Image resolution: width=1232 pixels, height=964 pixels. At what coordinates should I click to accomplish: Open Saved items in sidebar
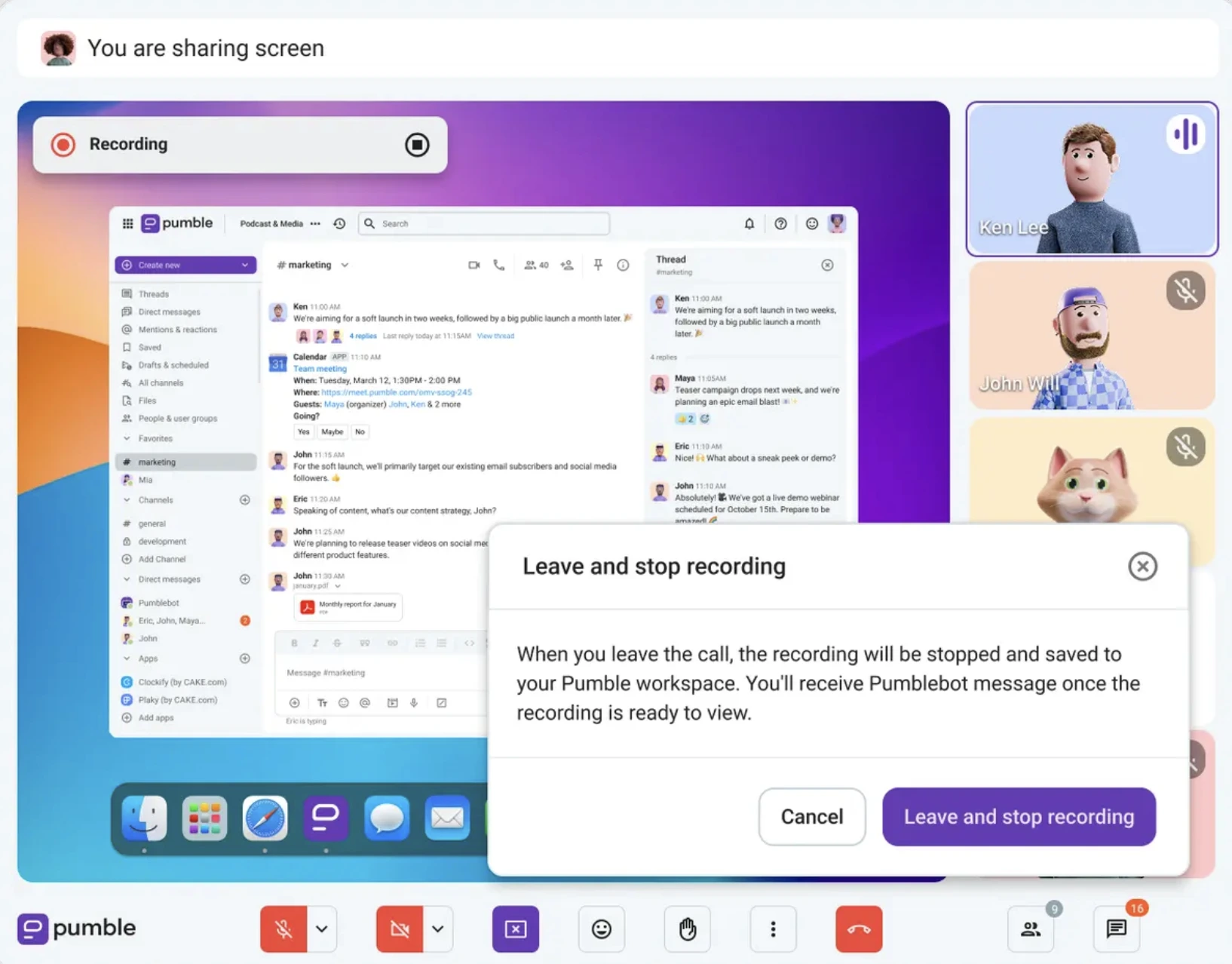(x=149, y=348)
